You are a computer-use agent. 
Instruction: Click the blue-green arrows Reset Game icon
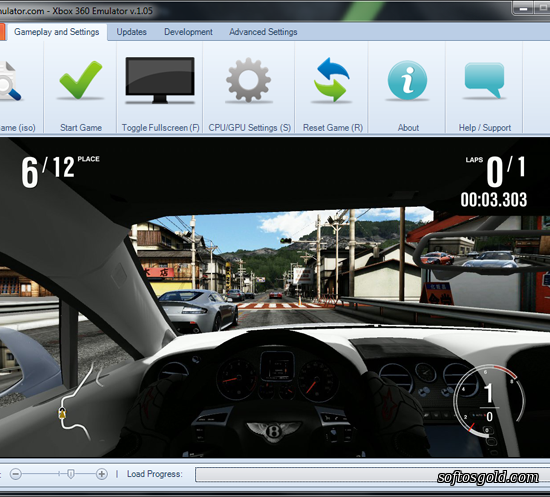(331, 80)
